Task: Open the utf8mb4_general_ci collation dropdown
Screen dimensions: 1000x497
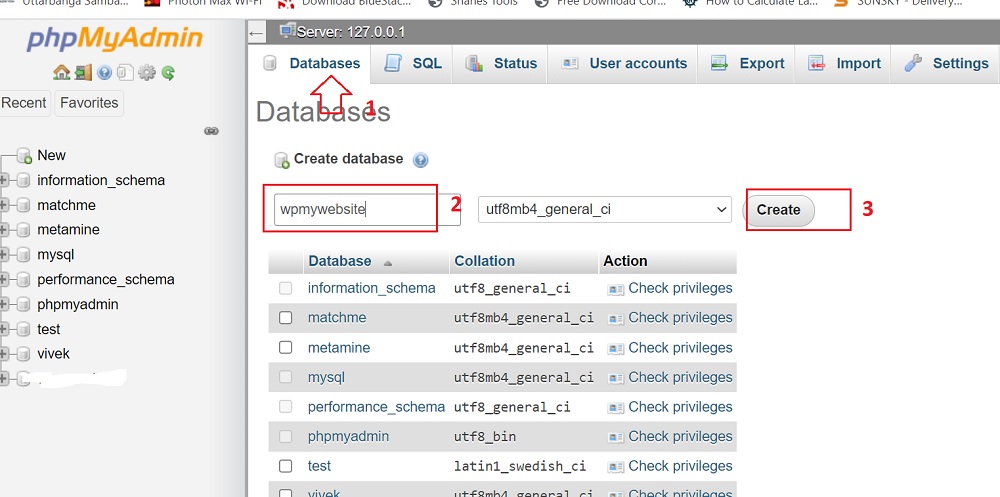Action: point(605,209)
